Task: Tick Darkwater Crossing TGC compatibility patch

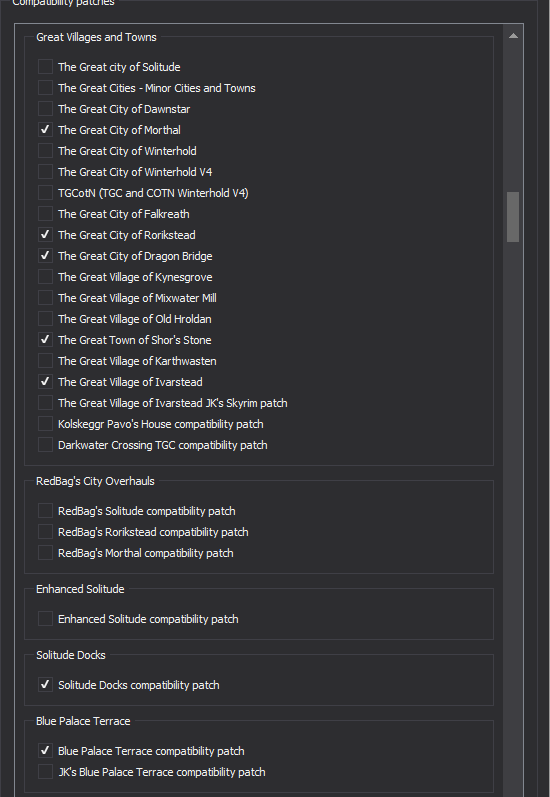Action: tap(45, 445)
